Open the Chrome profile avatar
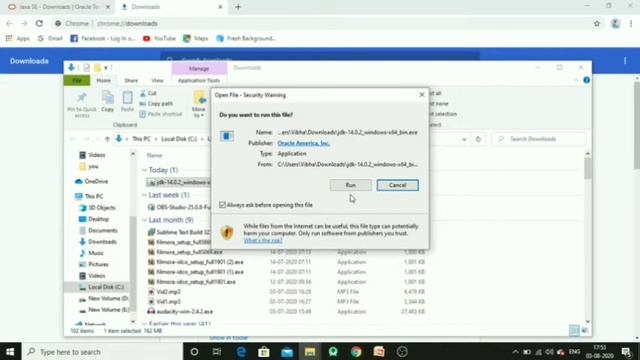Screen dimensions: 640x360 (x=616, y=24)
